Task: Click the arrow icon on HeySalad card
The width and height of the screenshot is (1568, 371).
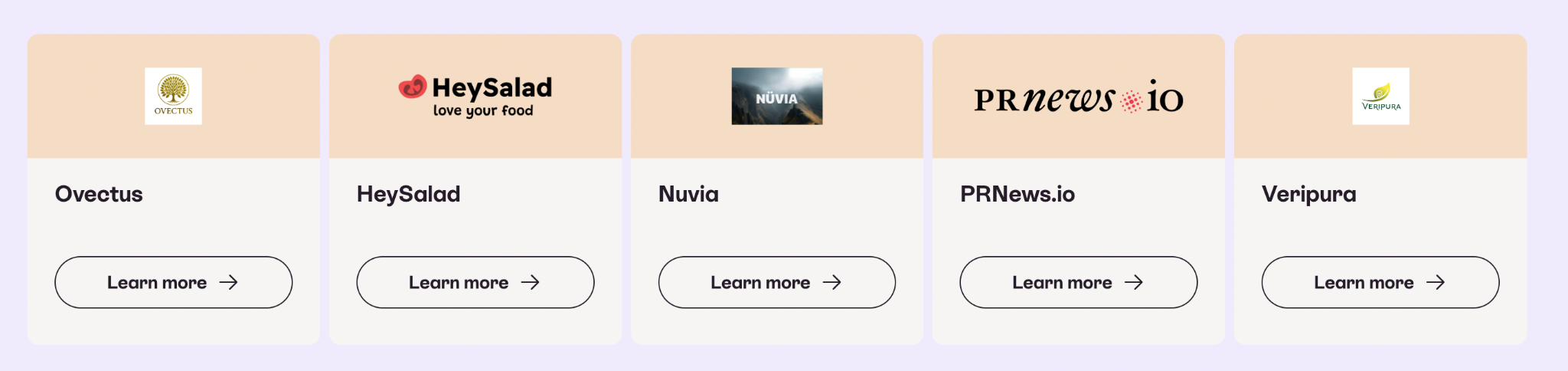Action: pyautogui.click(x=530, y=283)
